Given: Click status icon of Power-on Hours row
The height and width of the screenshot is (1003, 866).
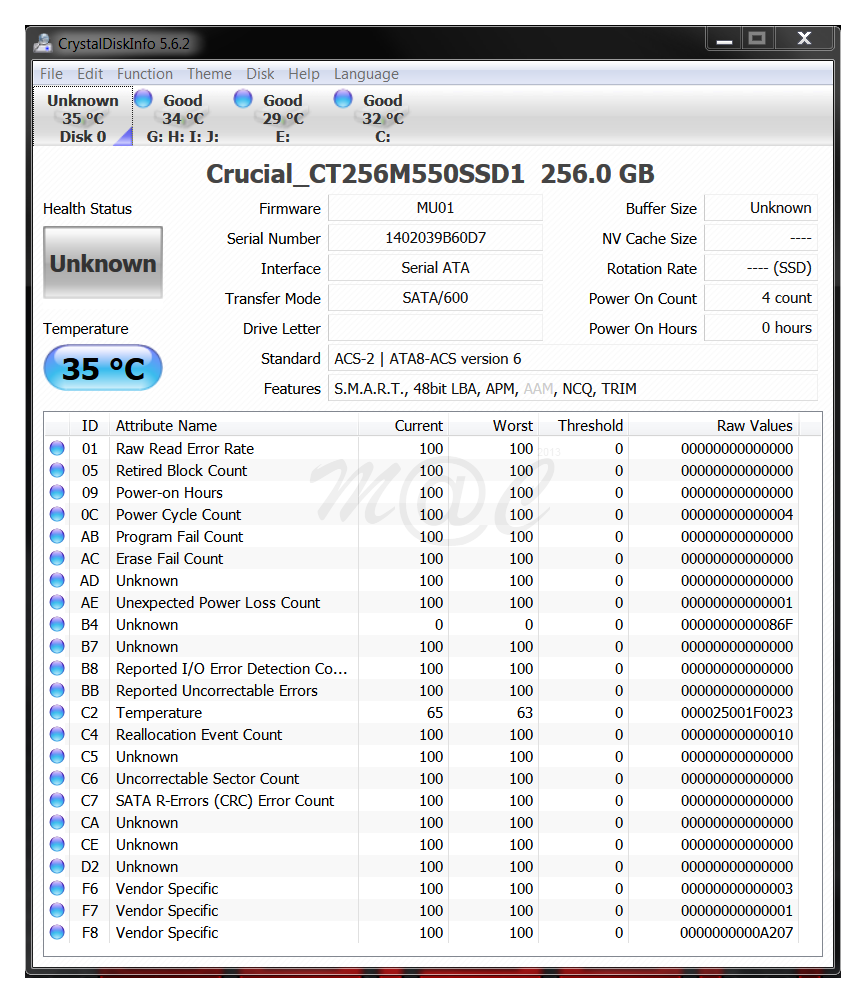Looking at the screenshot, I should pyautogui.click(x=57, y=493).
